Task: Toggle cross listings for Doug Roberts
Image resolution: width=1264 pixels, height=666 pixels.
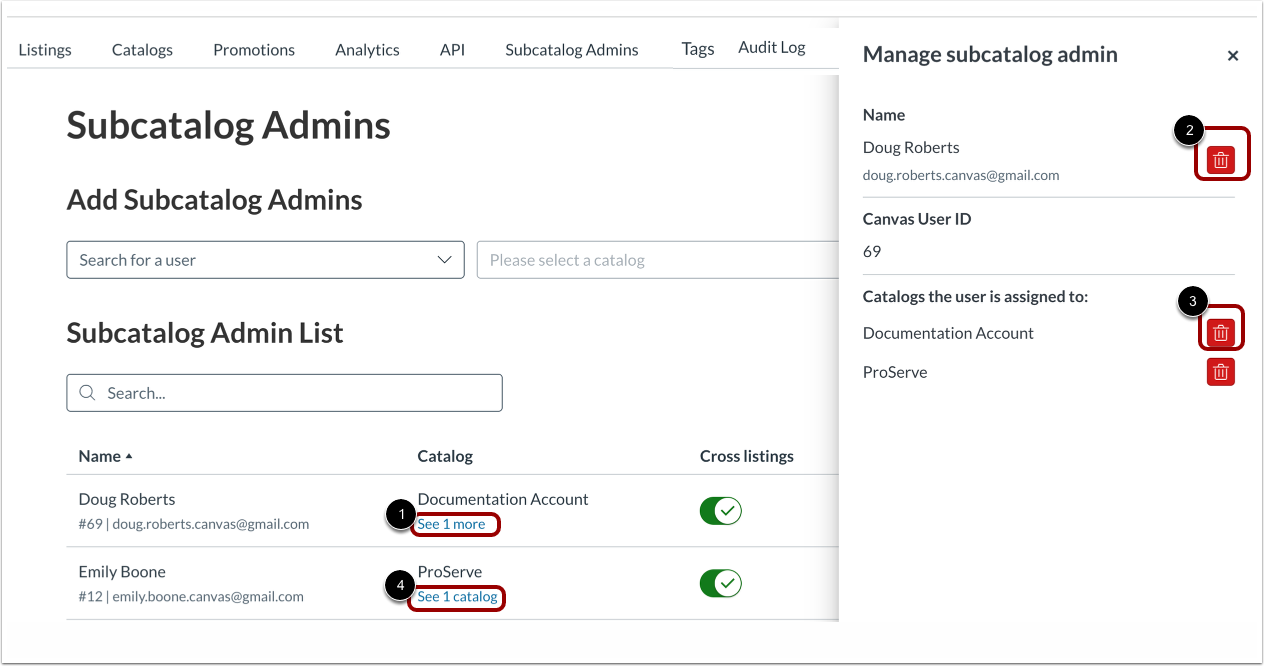Action: click(720, 510)
